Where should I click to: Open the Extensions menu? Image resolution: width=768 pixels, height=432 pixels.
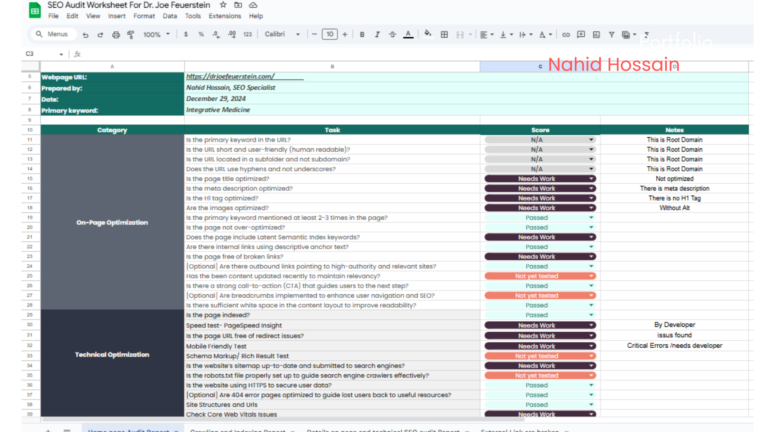pyautogui.click(x=225, y=16)
